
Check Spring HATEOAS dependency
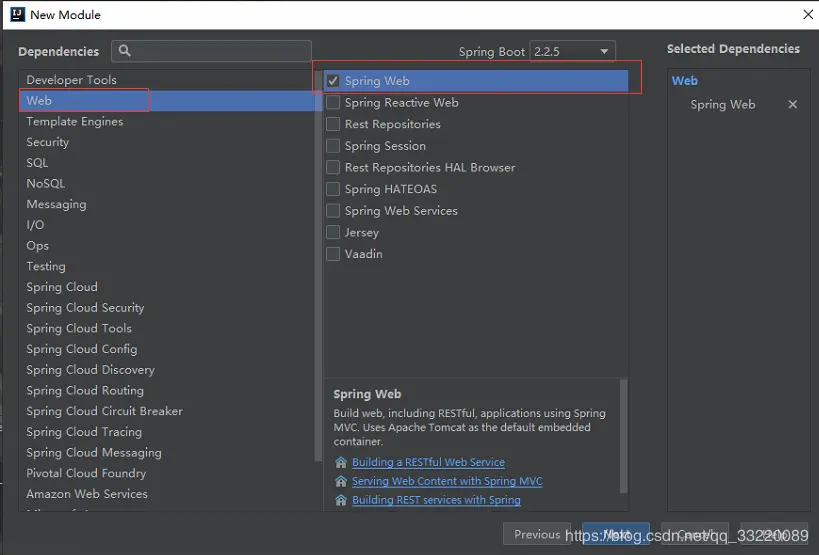(333, 189)
